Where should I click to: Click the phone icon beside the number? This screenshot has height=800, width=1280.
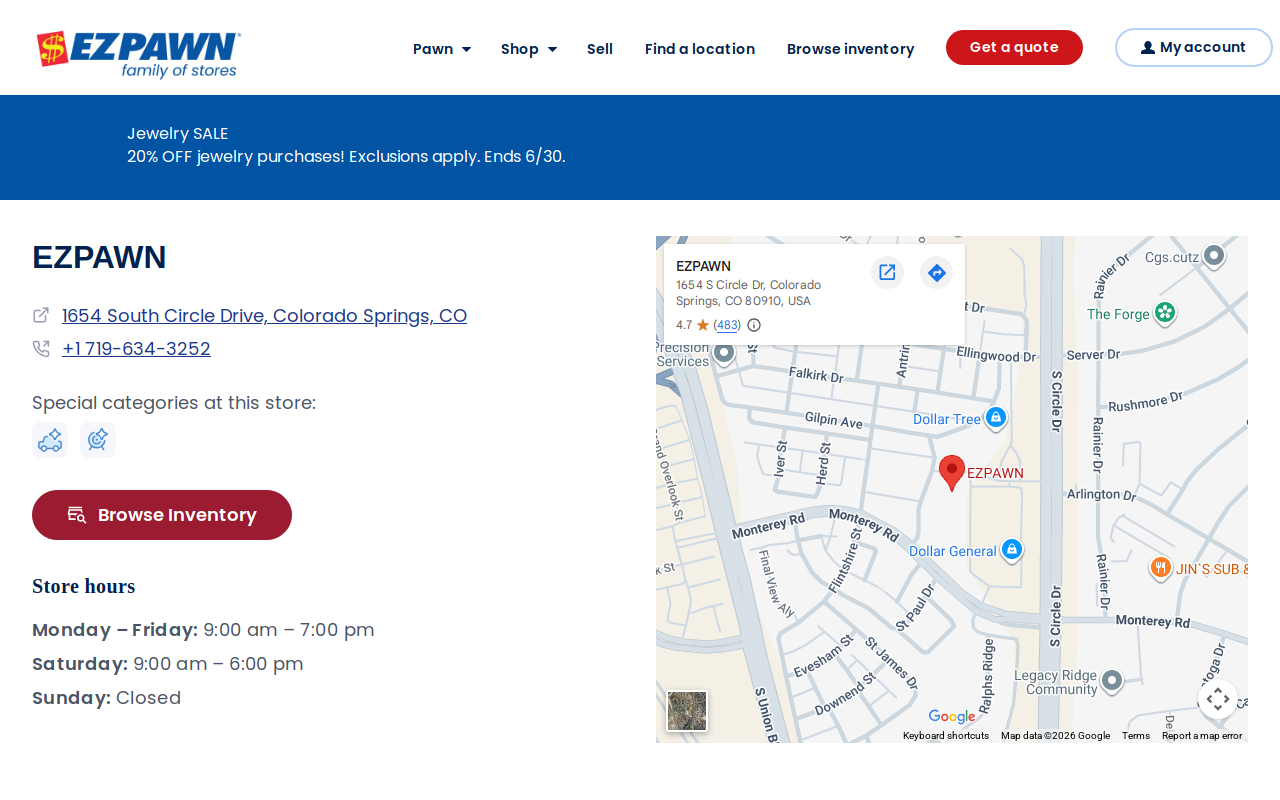[x=41, y=349]
